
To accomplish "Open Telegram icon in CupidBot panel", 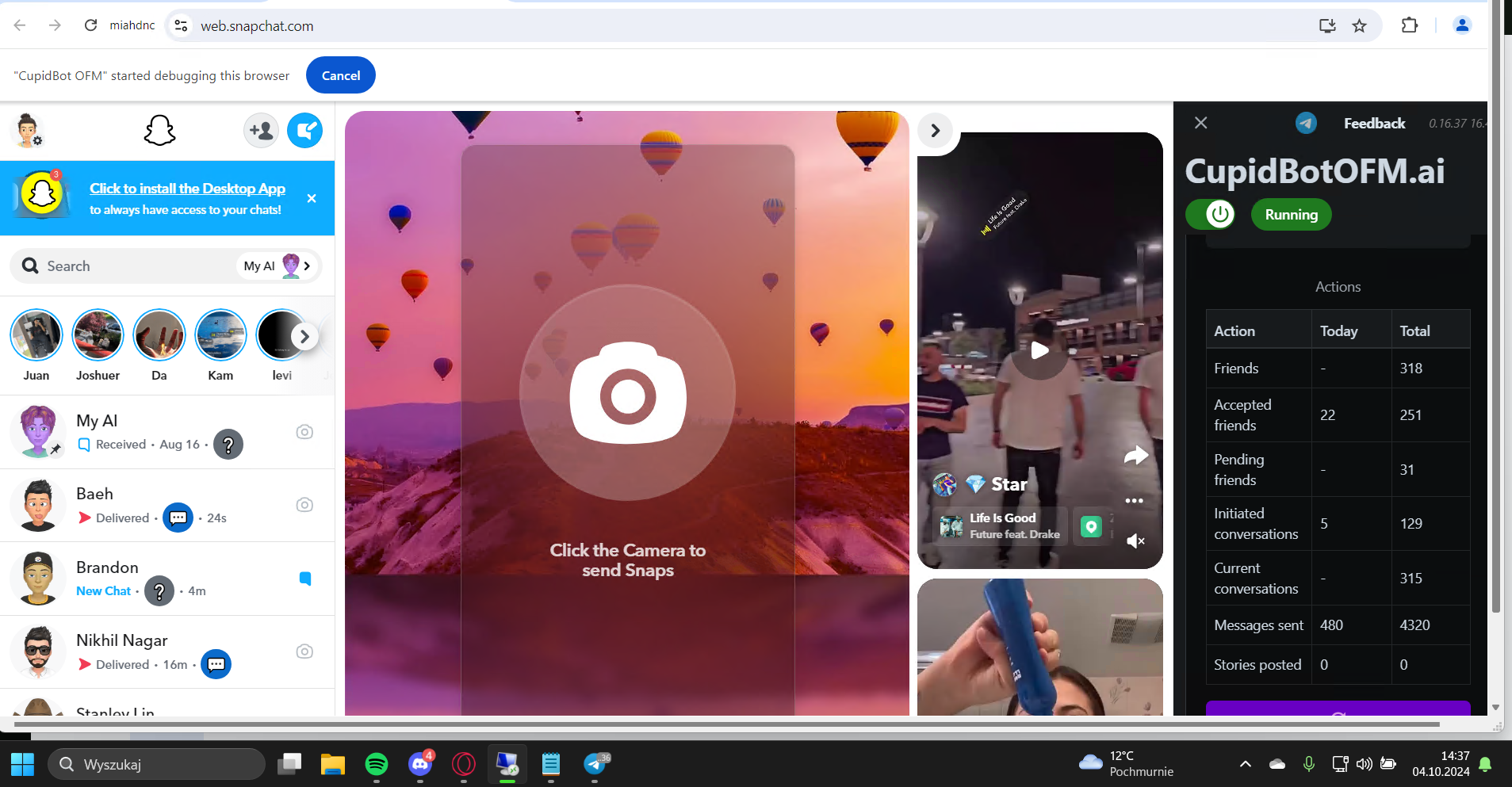I will (x=1306, y=123).
